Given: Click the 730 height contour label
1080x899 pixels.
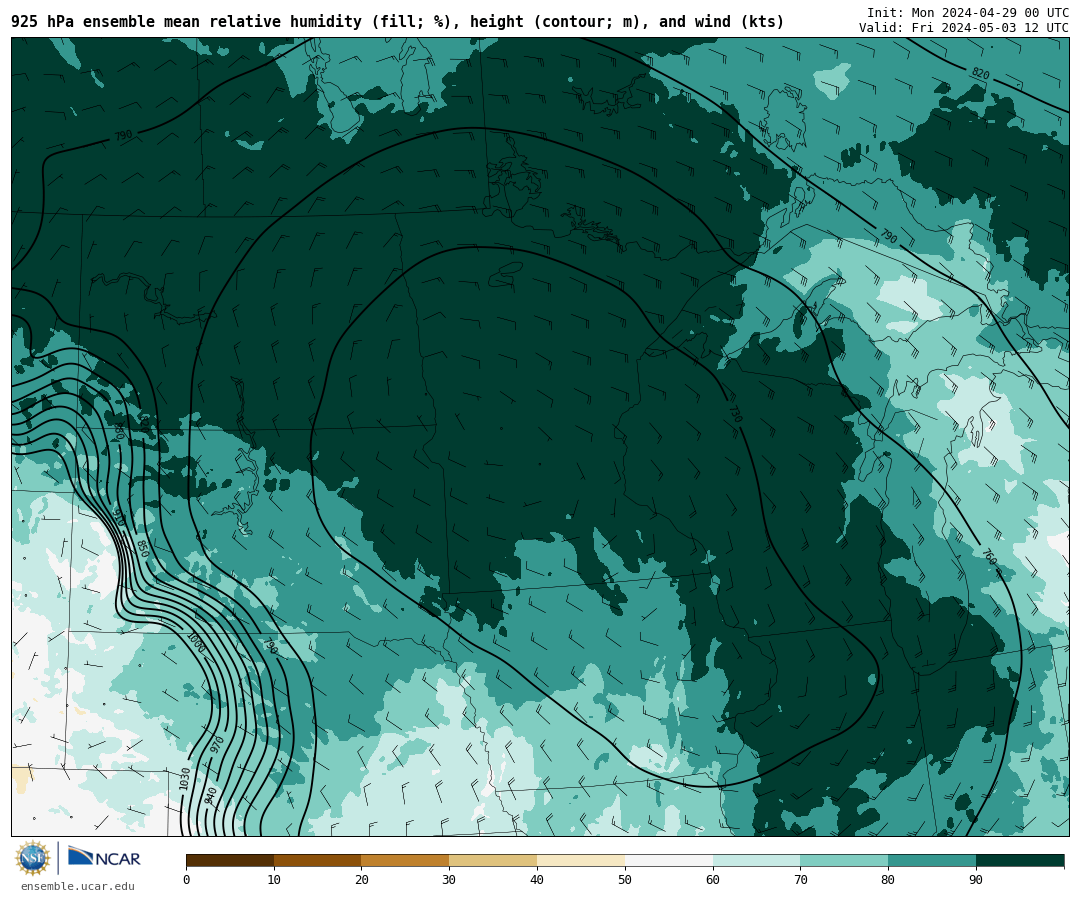Looking at the screenshot, I should click(x=736, y=414).
